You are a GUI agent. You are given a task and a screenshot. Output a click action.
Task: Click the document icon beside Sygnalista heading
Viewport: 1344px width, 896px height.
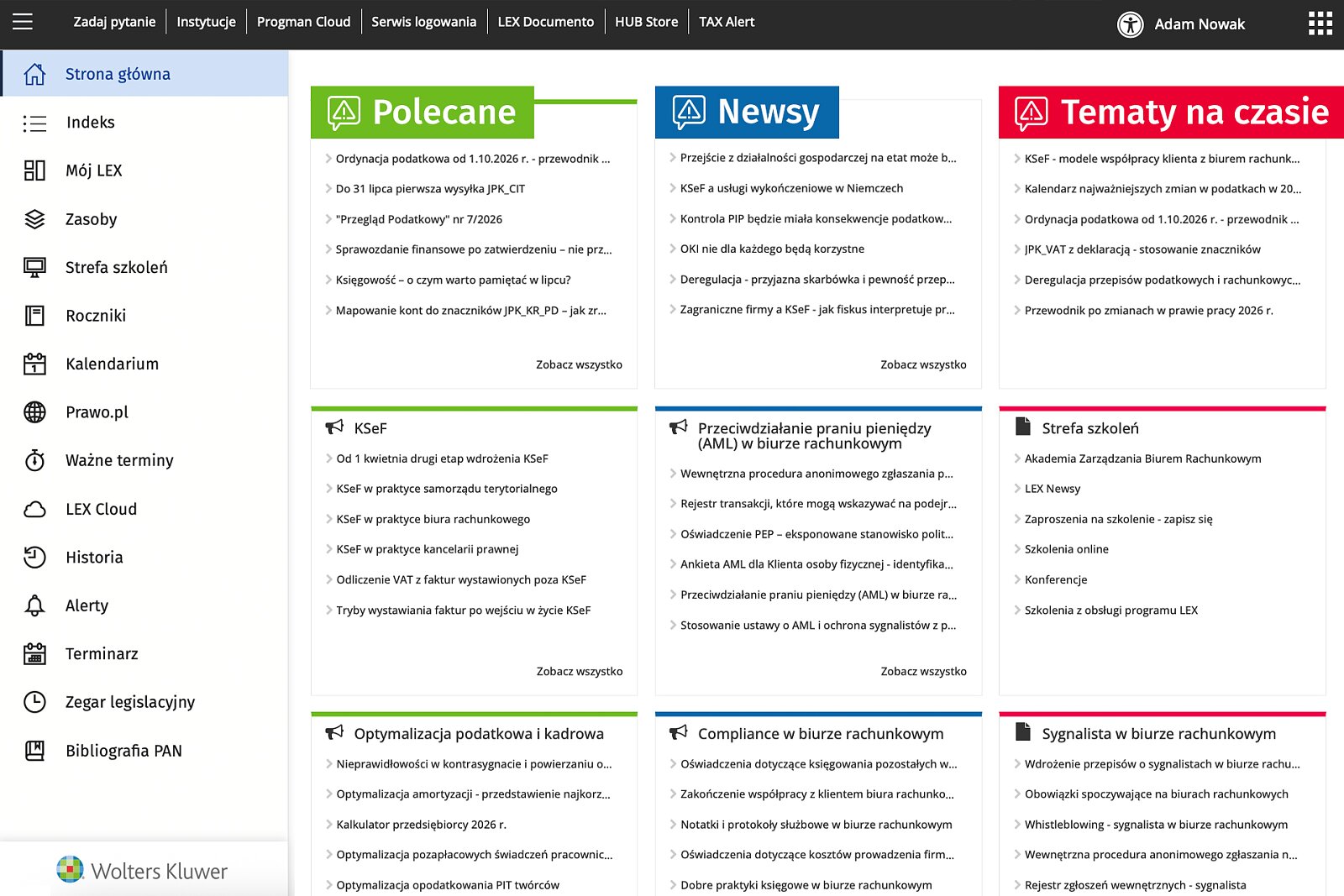1022,732
